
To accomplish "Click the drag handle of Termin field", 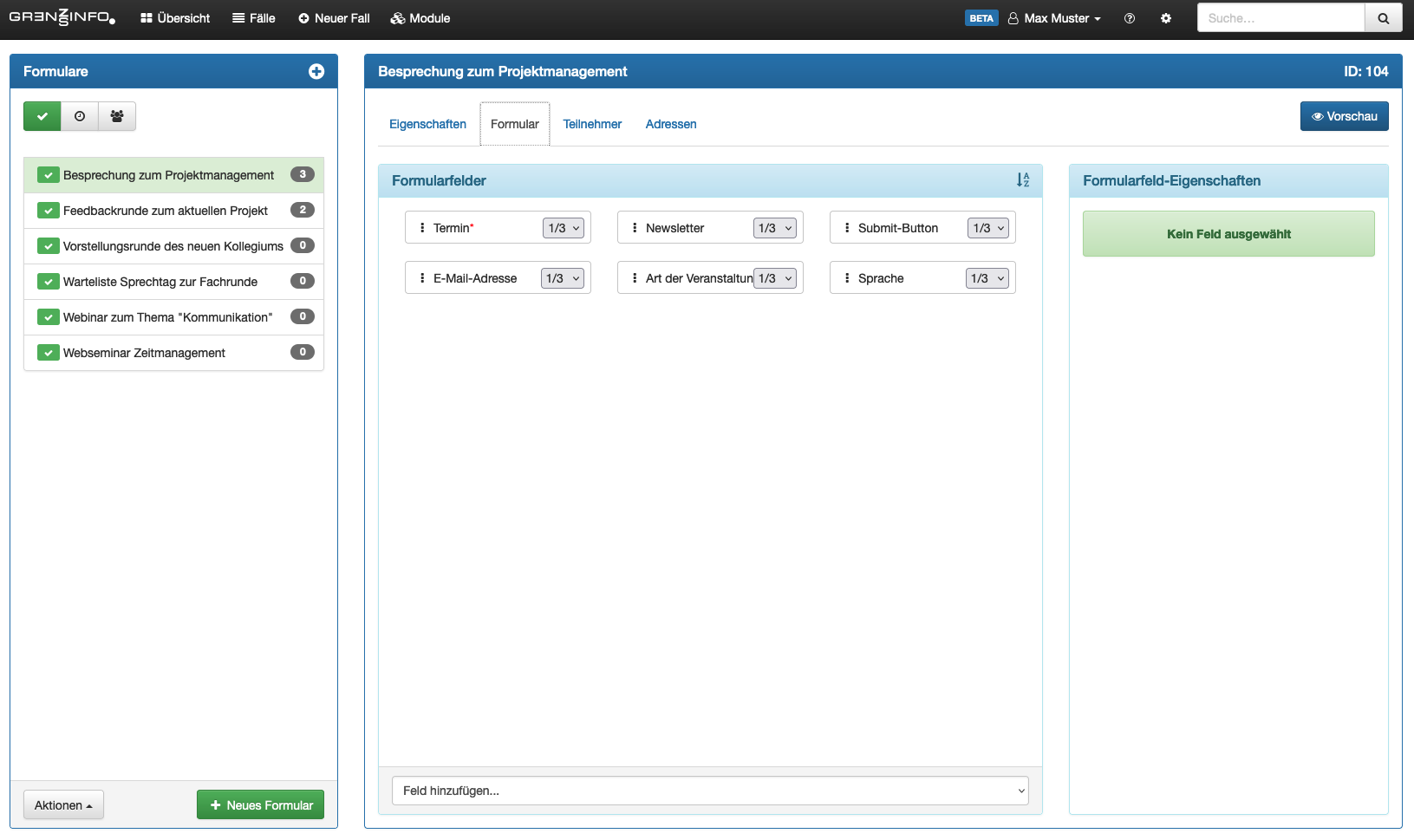I will click(422, 228).
